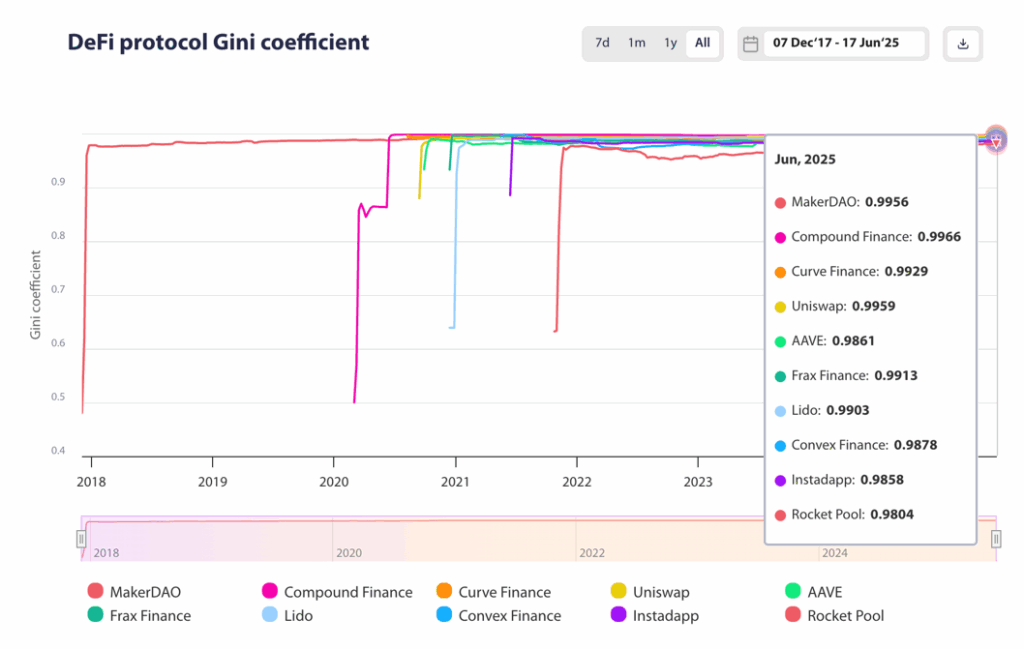Toggle Convex Finance series in legend

click(x=499, y=615)
